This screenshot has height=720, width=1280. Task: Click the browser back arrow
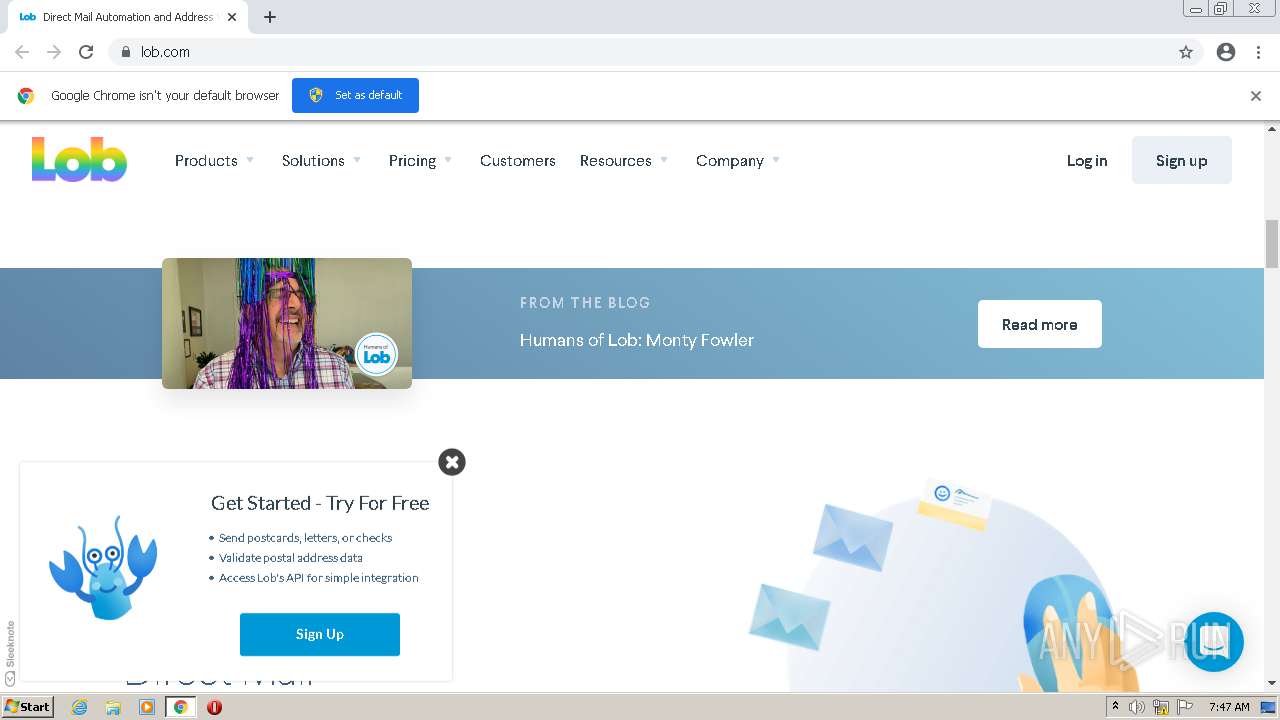pos(22,52)
